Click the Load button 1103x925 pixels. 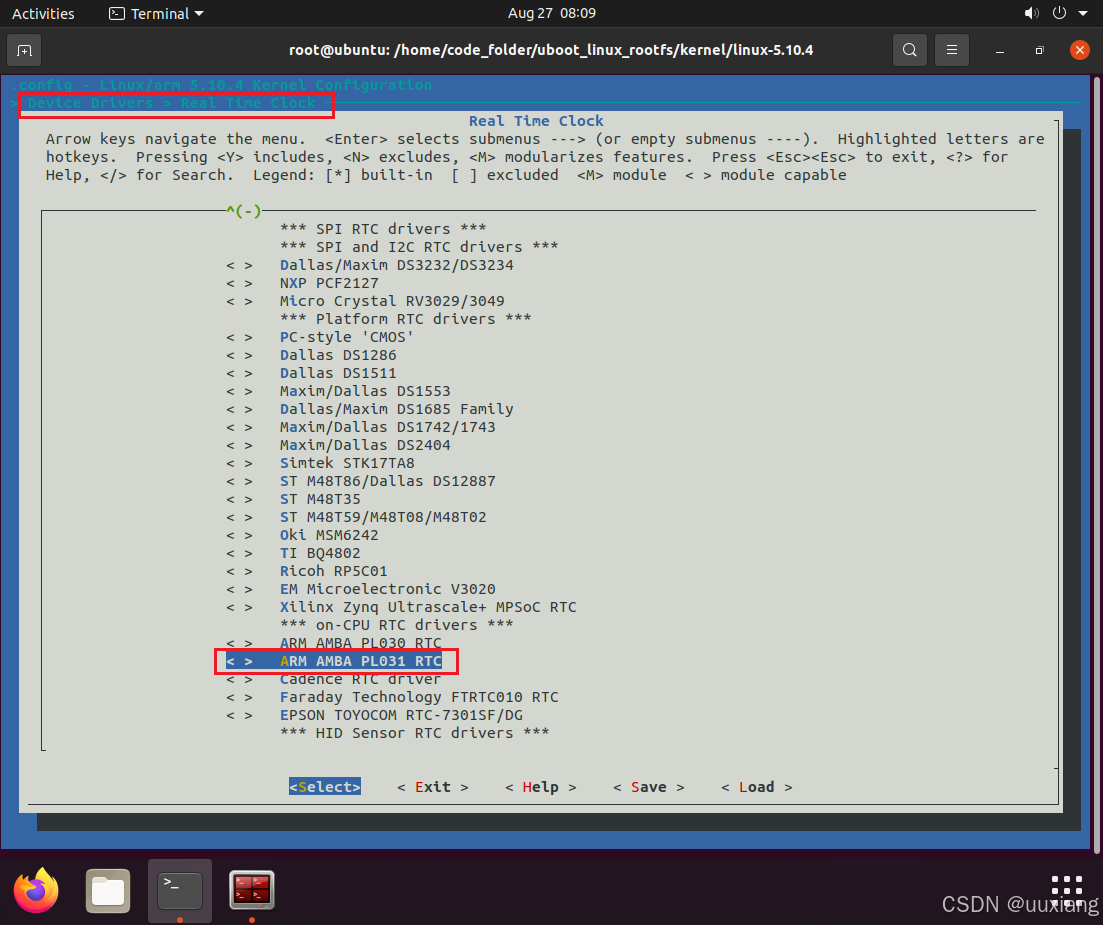756,787
